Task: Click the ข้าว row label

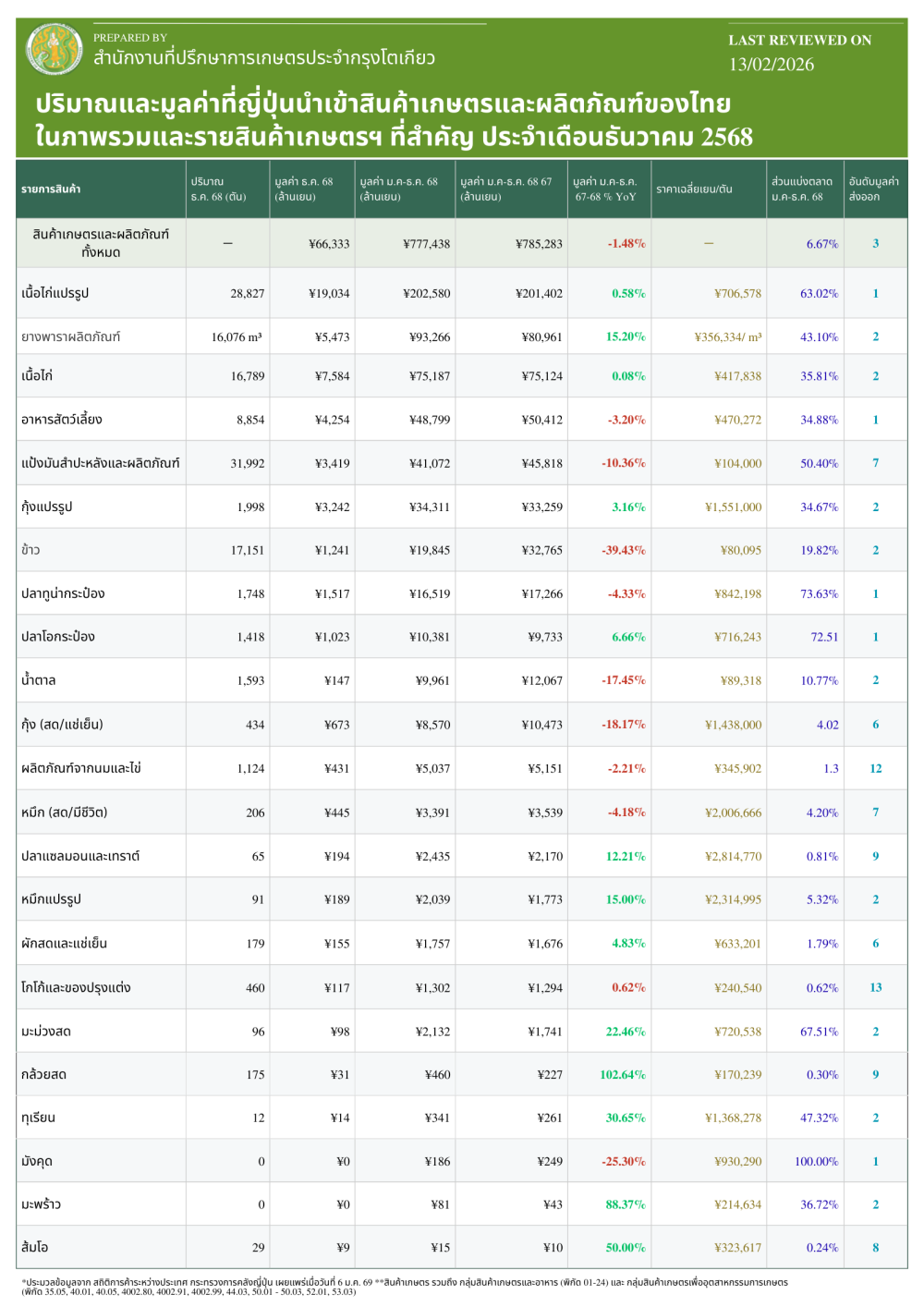Action: [31, 550]
